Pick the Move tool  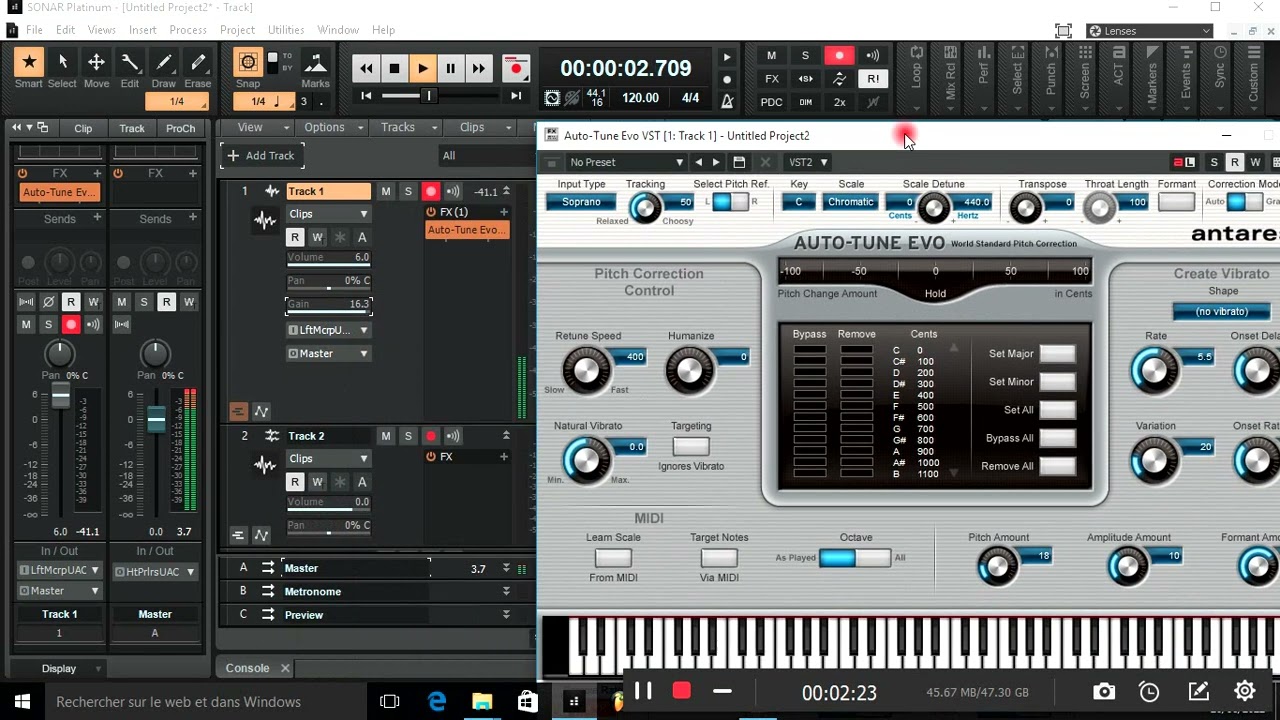96,63
